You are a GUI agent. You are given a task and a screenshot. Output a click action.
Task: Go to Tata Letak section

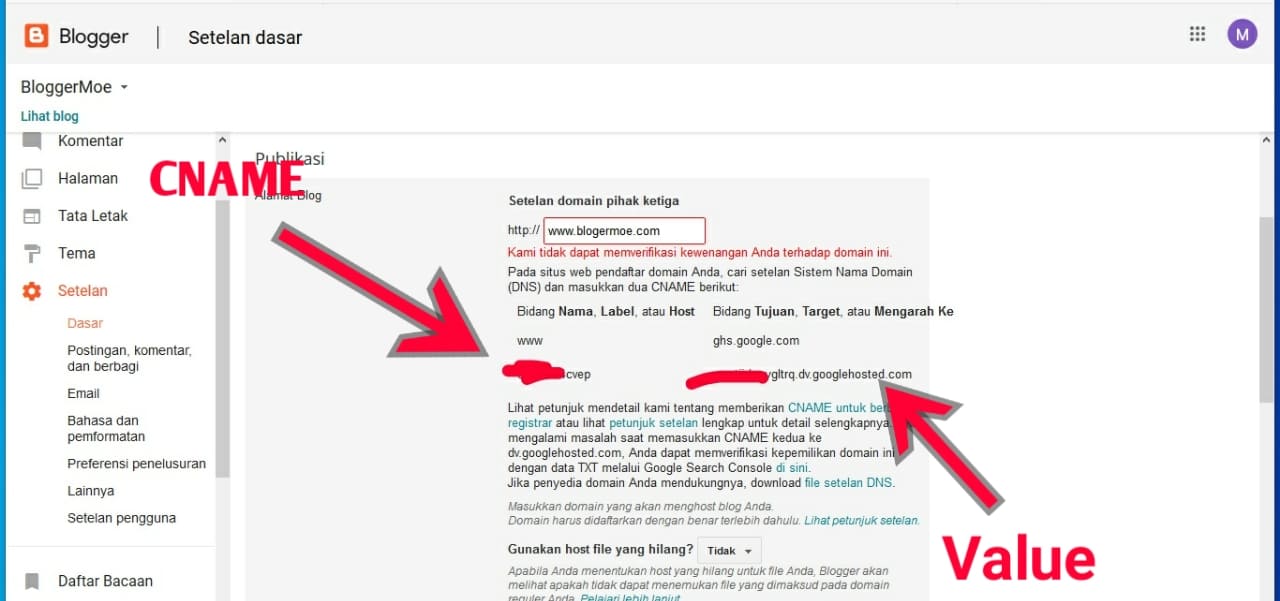(x=93, y=216)
